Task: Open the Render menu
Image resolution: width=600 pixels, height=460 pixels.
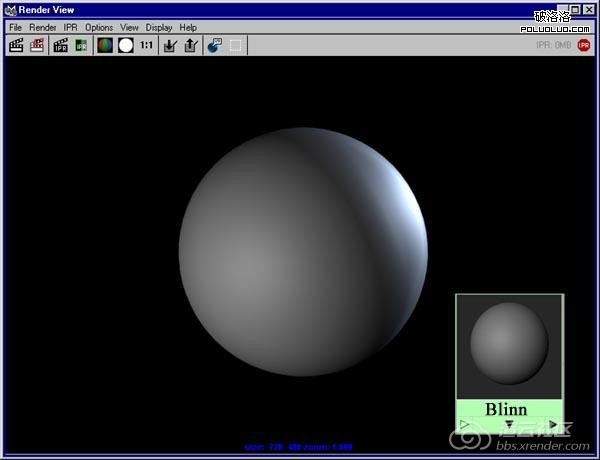Action: tap(43, 28)
